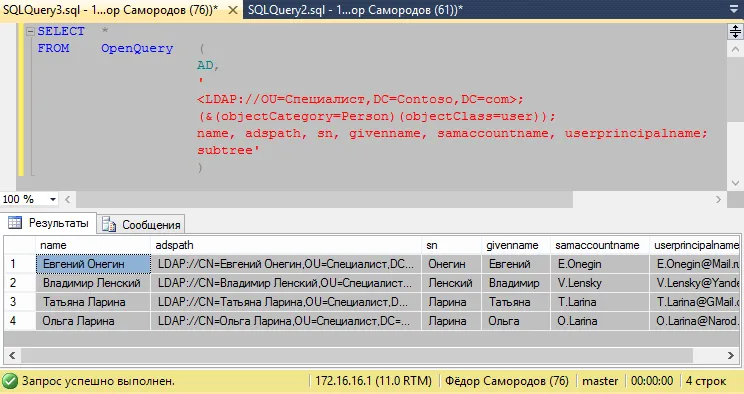Select the cell Ольга Ларина
Image resolution: width=744 pixels, height=394 pixels.
pyautogui.click(x=93, y=321)
